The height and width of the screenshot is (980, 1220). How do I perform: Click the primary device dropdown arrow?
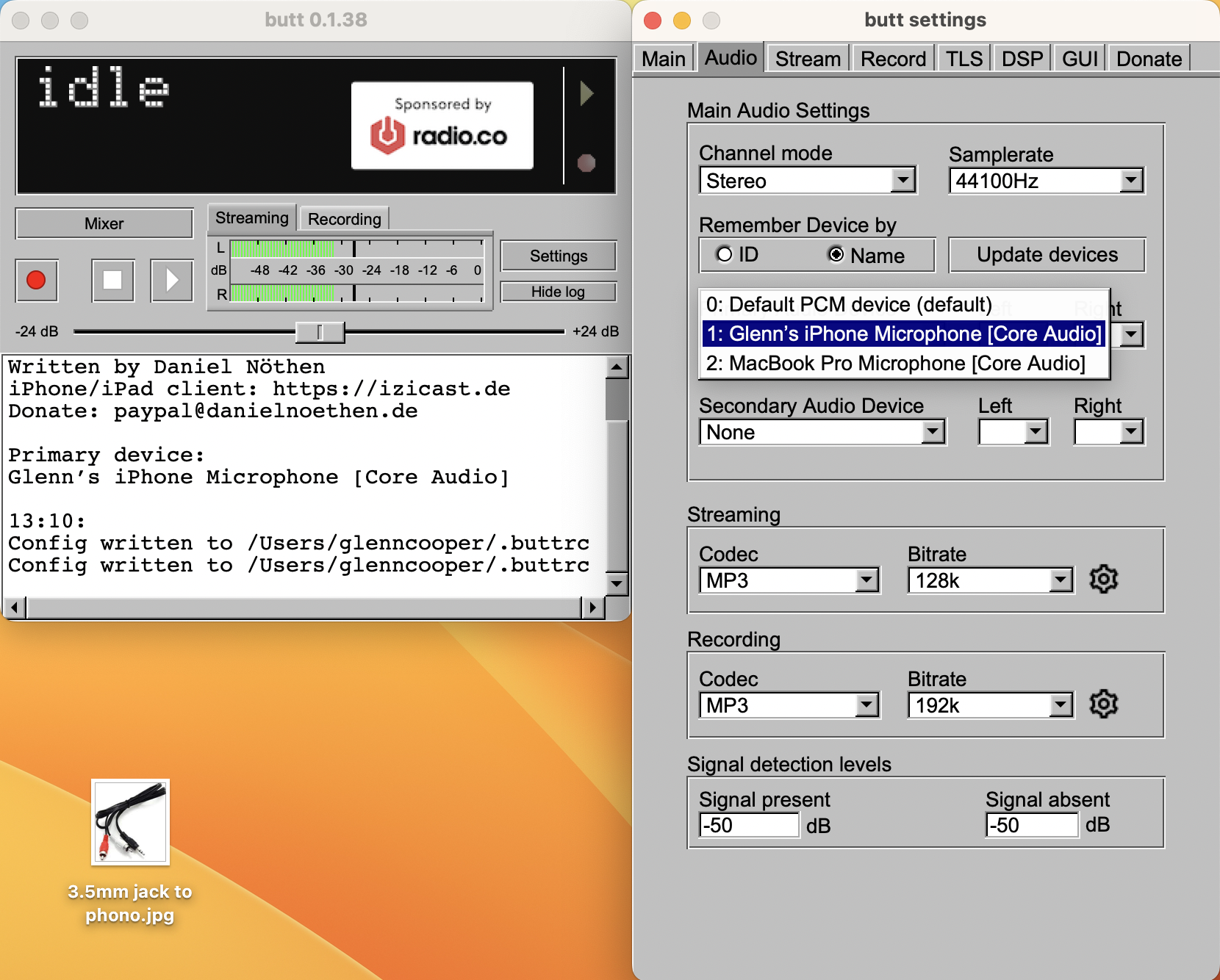click(1132, 334)
